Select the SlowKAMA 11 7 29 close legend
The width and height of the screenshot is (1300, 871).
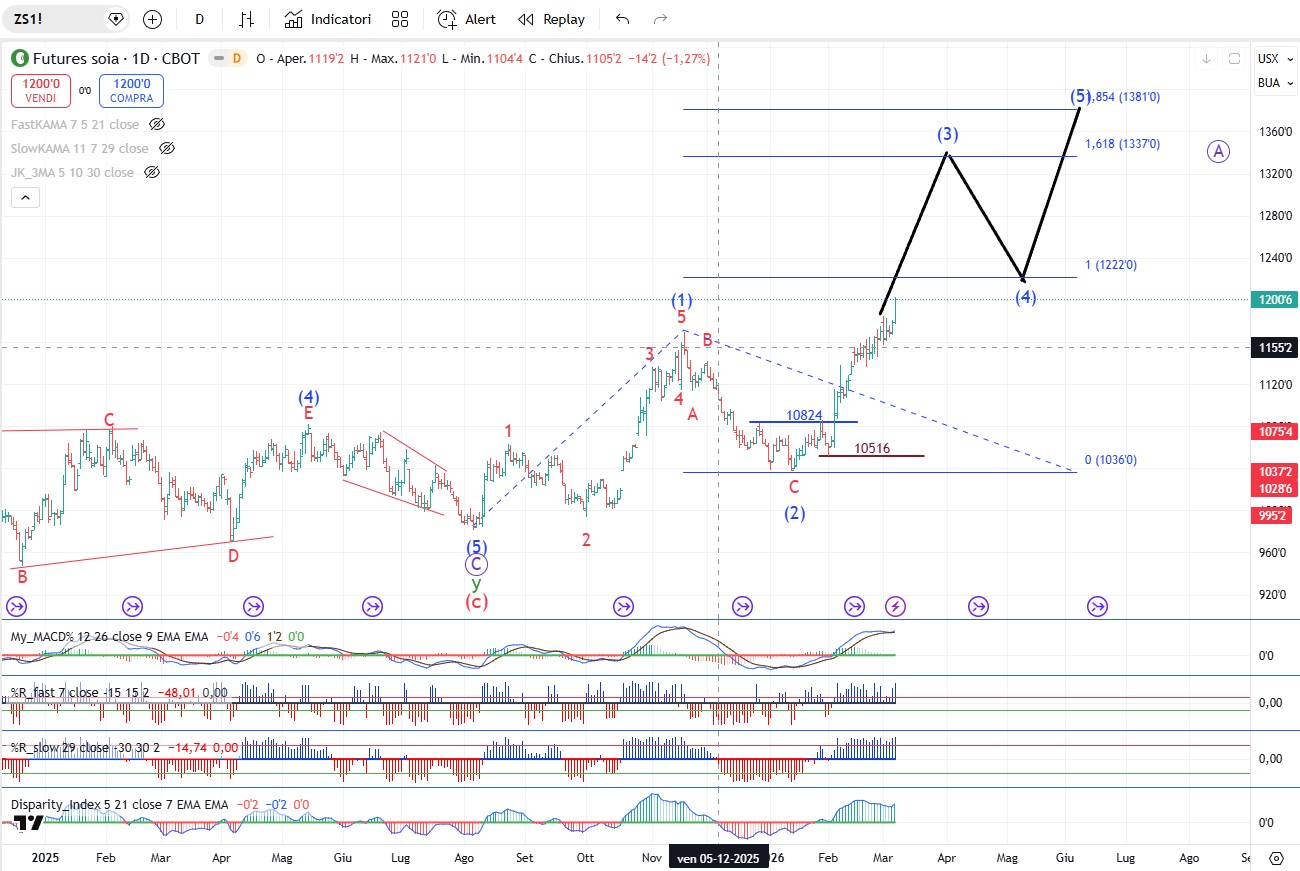pyautogui.click(x=80, y=148)
